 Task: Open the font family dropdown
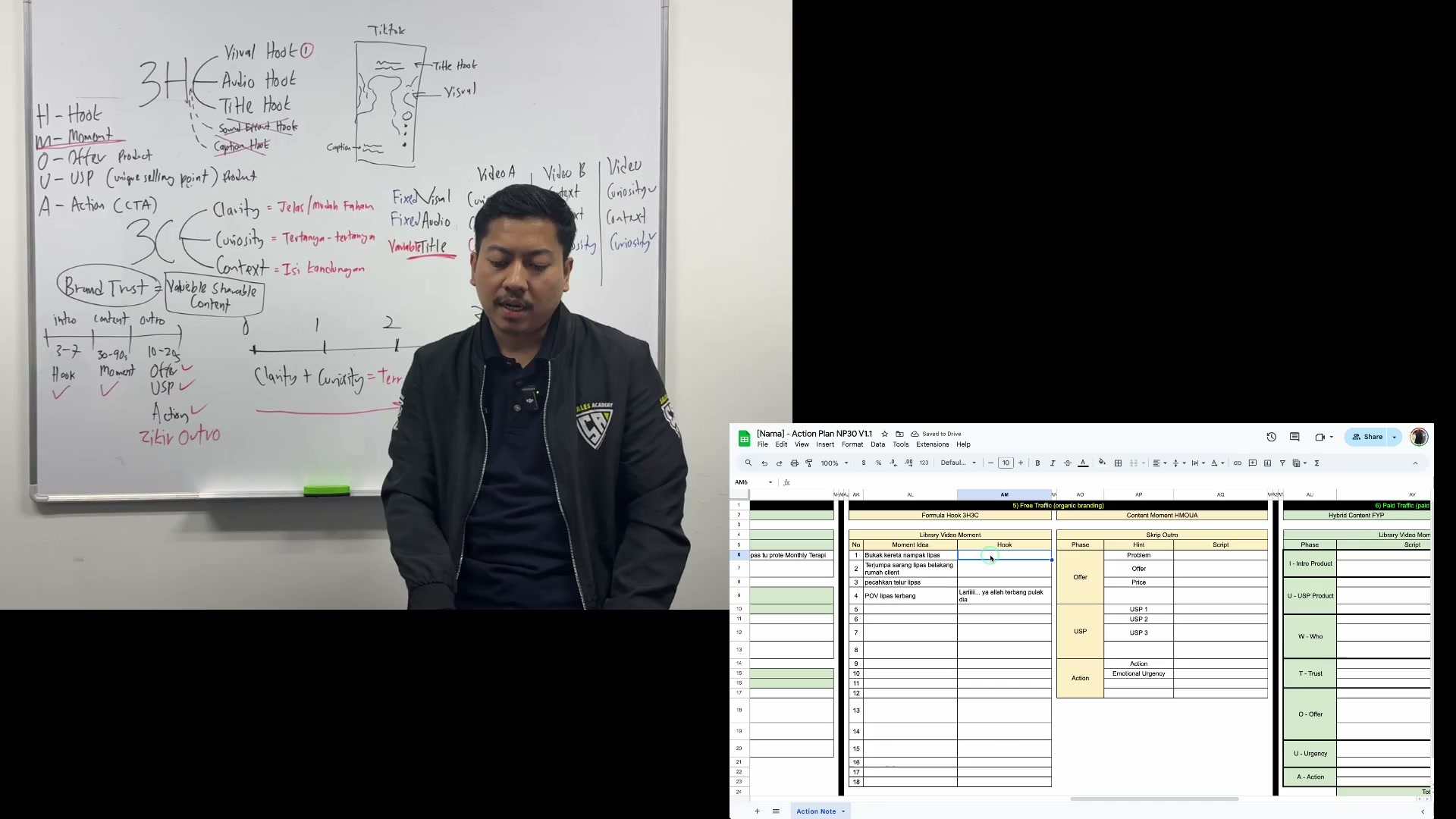point(959,463)
